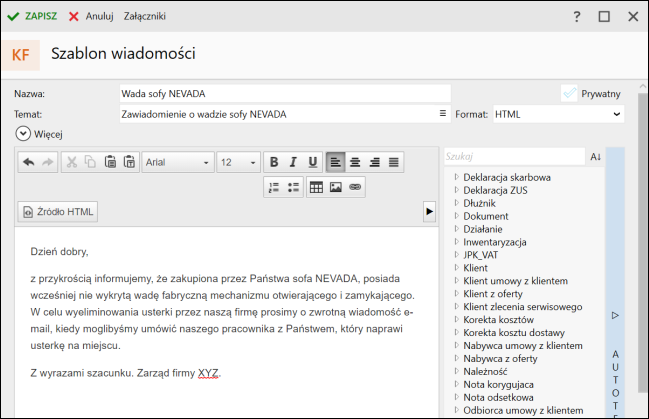The width and height of the screenshot is (649, 419).
Task: Center align the text
Action: 355,162
